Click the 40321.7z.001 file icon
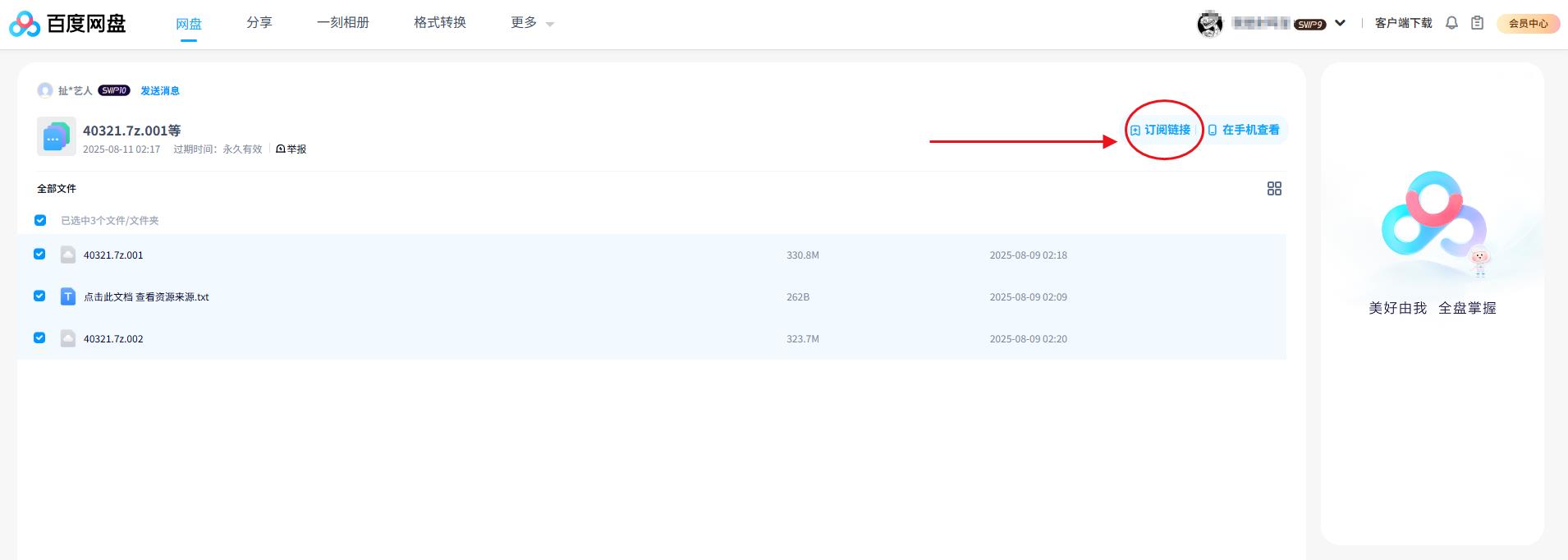This screenshot has height=560, width=1568. point(68,255)
